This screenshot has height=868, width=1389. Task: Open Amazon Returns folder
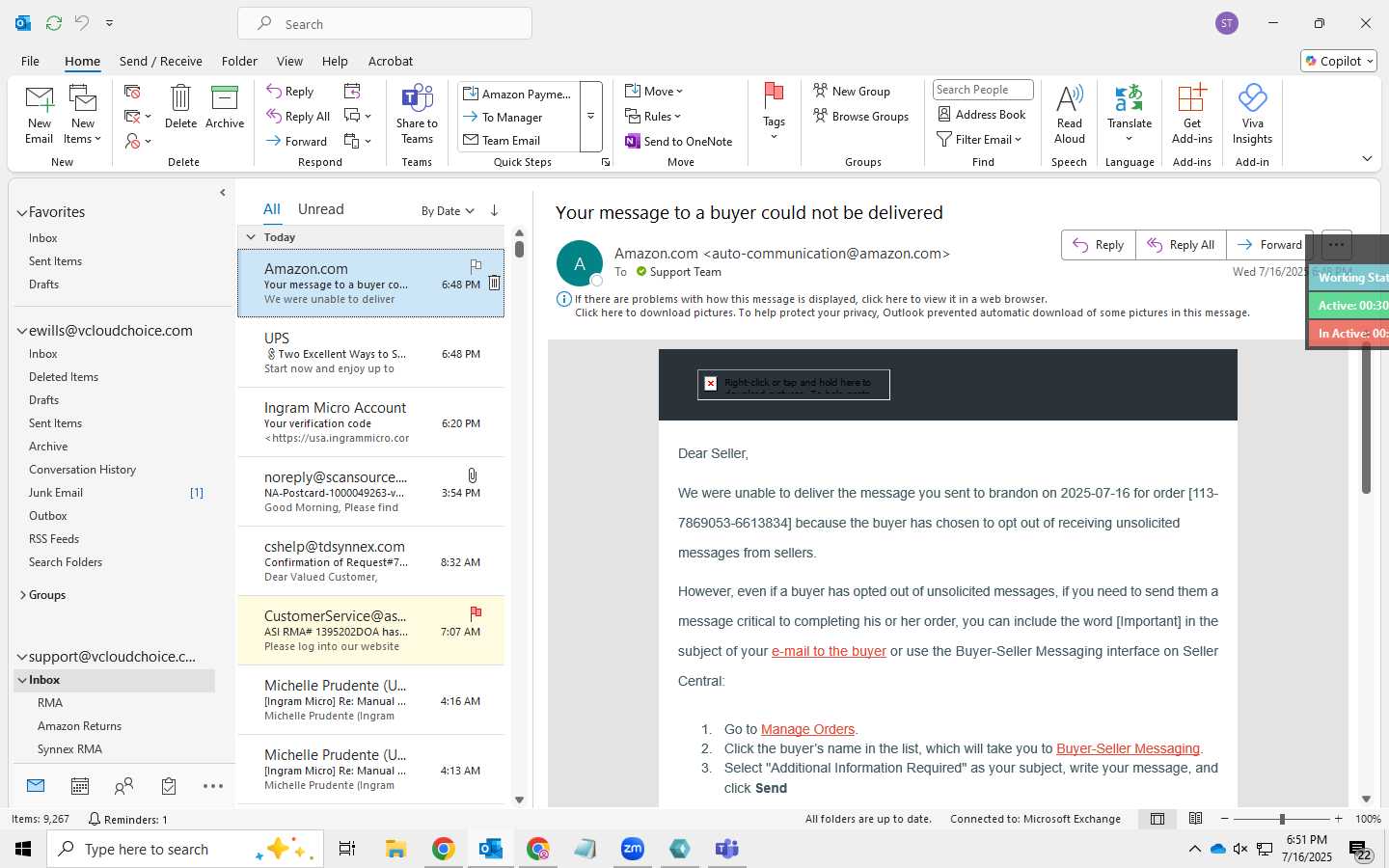[x=79, y=726]
